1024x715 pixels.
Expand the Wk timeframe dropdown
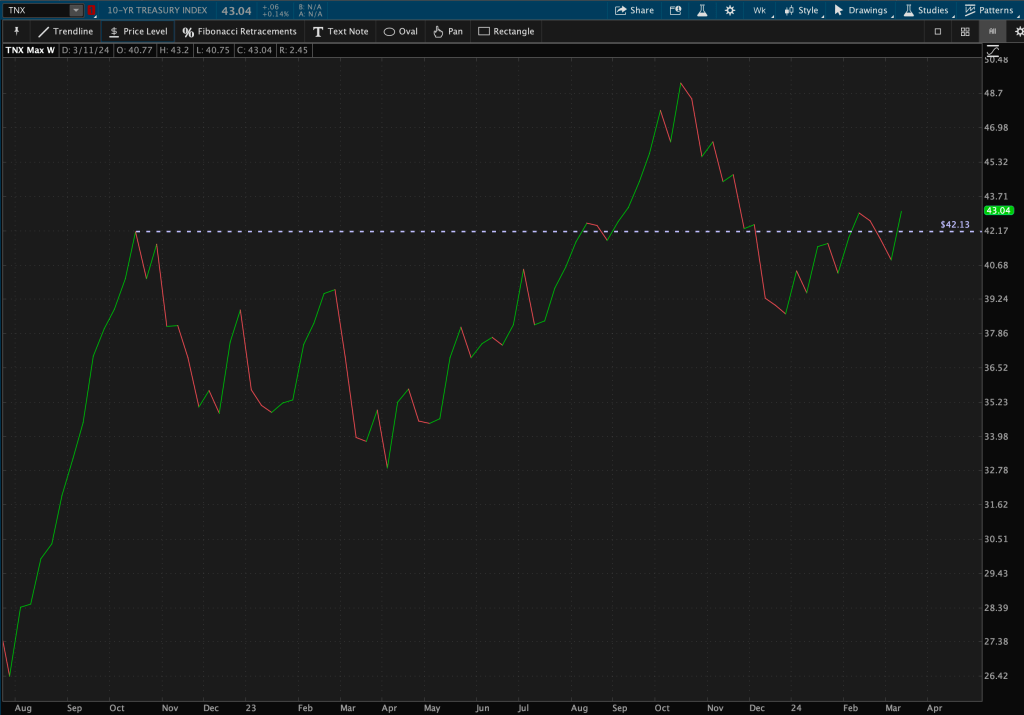[760, 10]
